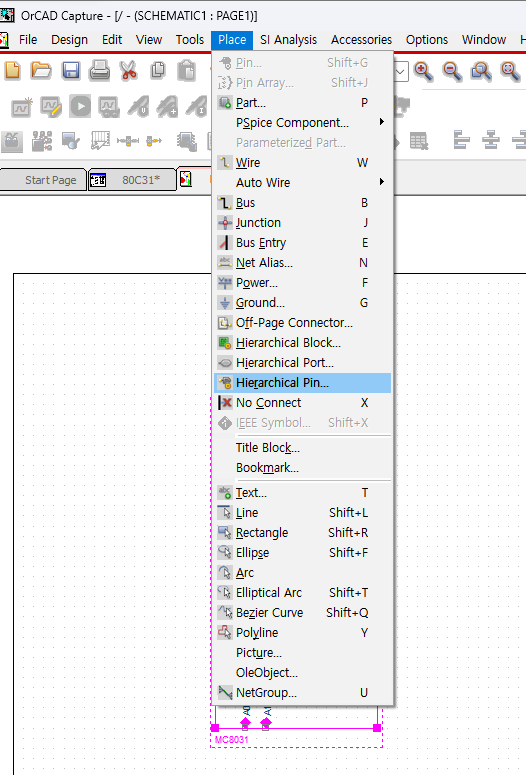Image resolution: width=526 pixels, height=775 pixels.
Task: Choose Rectangle drawing menu item
Action: point(303,533)
